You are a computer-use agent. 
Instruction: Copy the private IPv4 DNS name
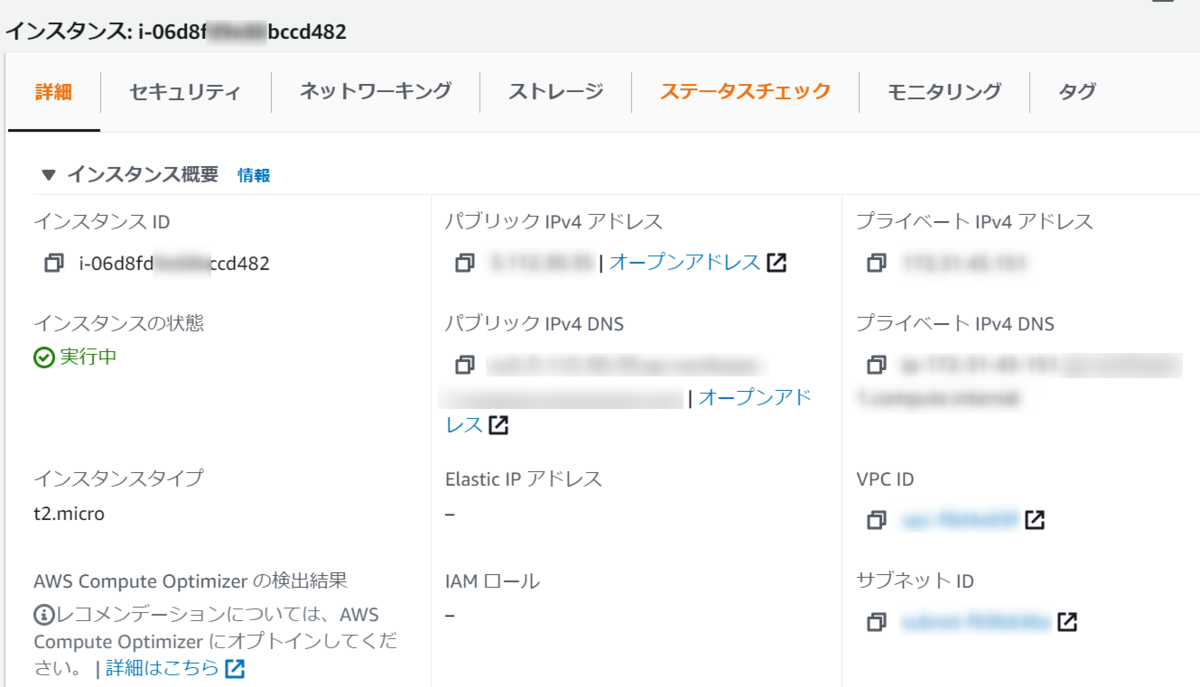pos(876,364)
